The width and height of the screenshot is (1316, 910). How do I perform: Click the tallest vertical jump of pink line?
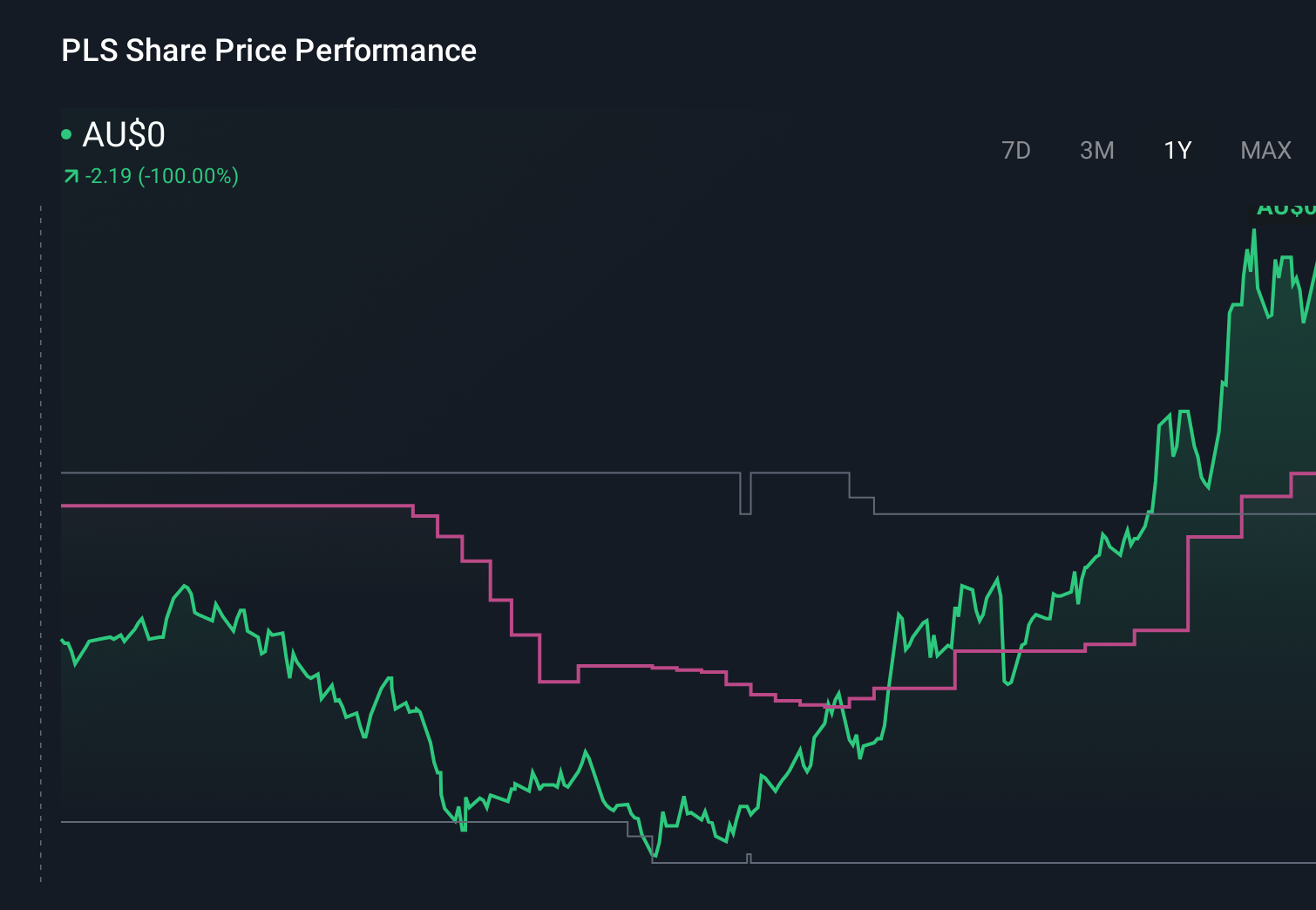[x=1189, y=582]
